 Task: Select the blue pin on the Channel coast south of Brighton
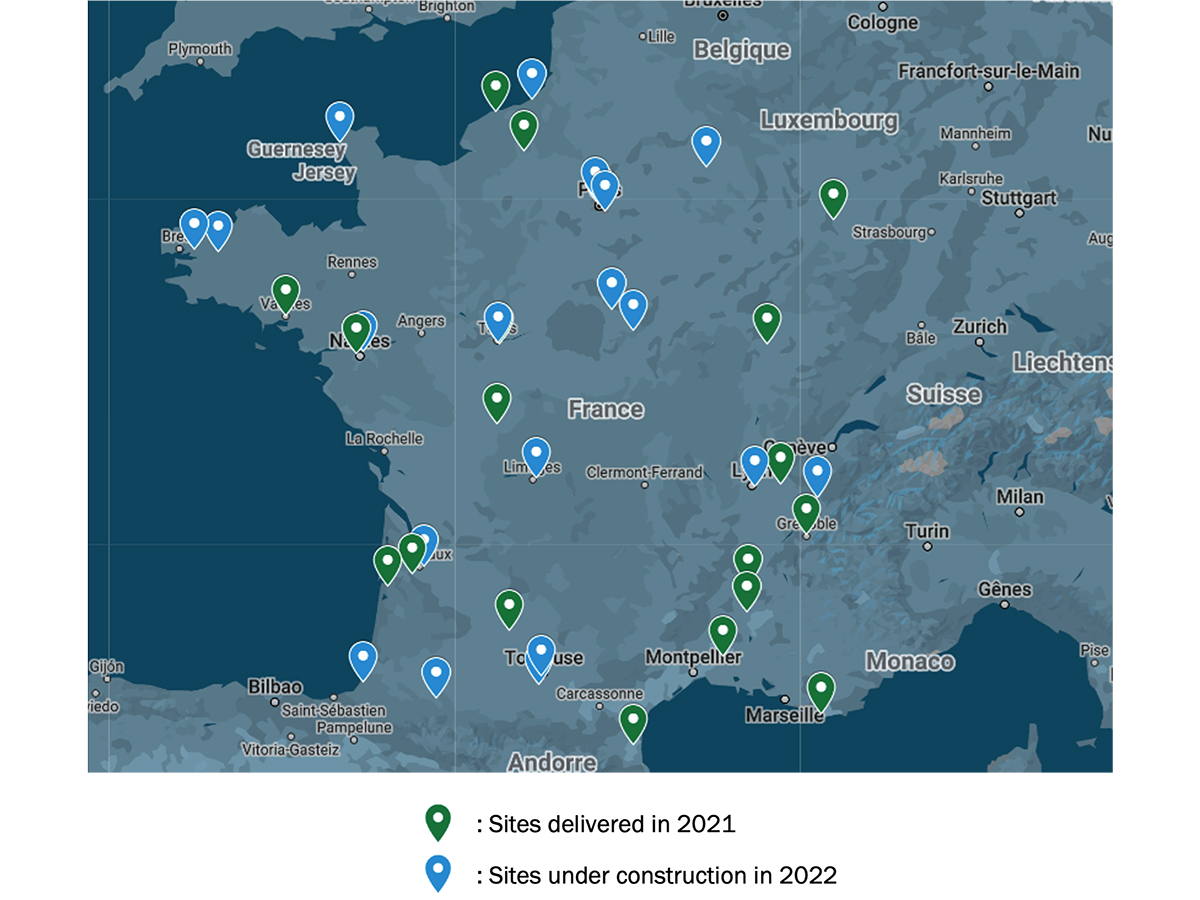(532, 78)
